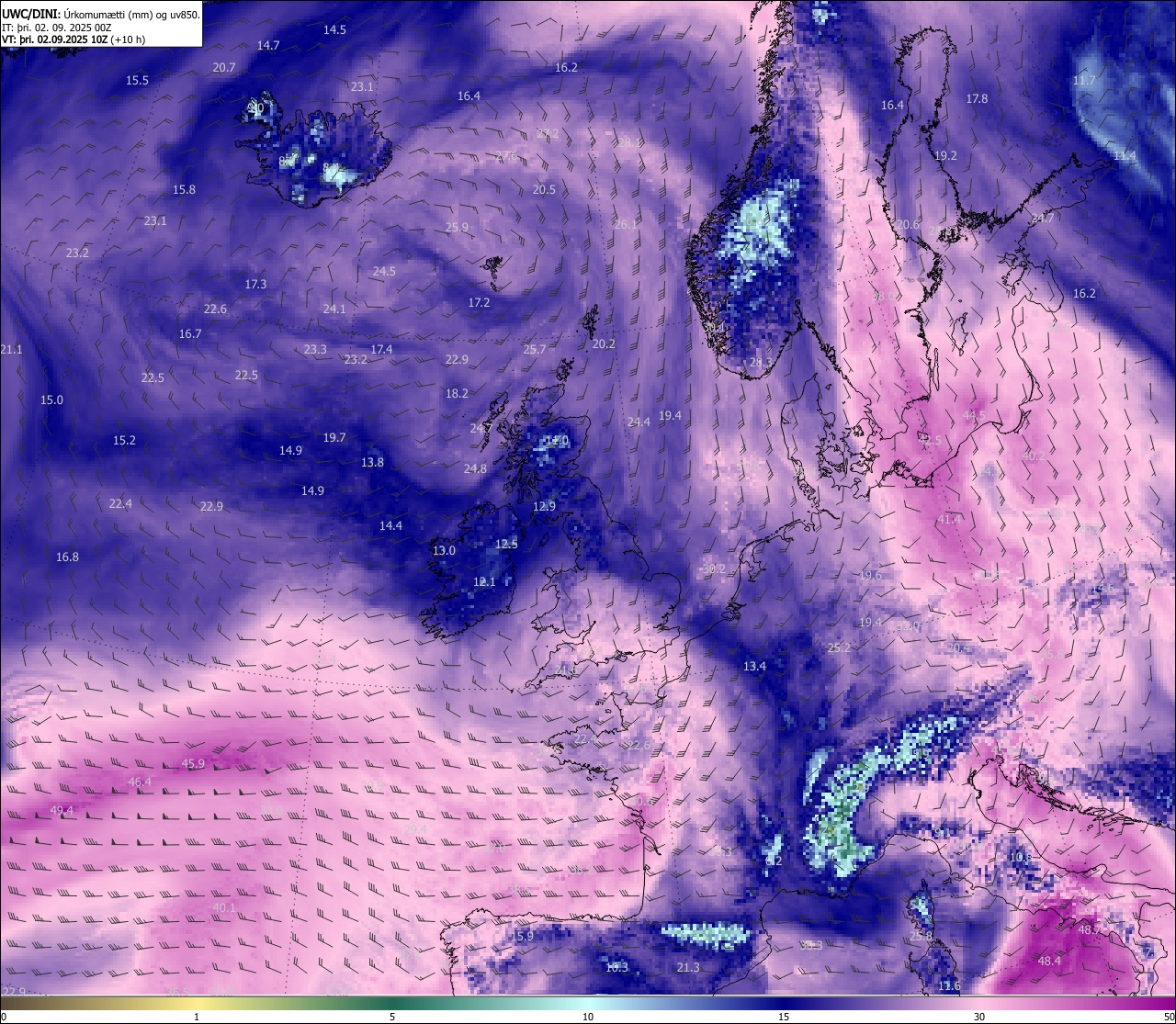
Task: Click the 12.5 value over Northern Ireland
Action: point(506,544)
